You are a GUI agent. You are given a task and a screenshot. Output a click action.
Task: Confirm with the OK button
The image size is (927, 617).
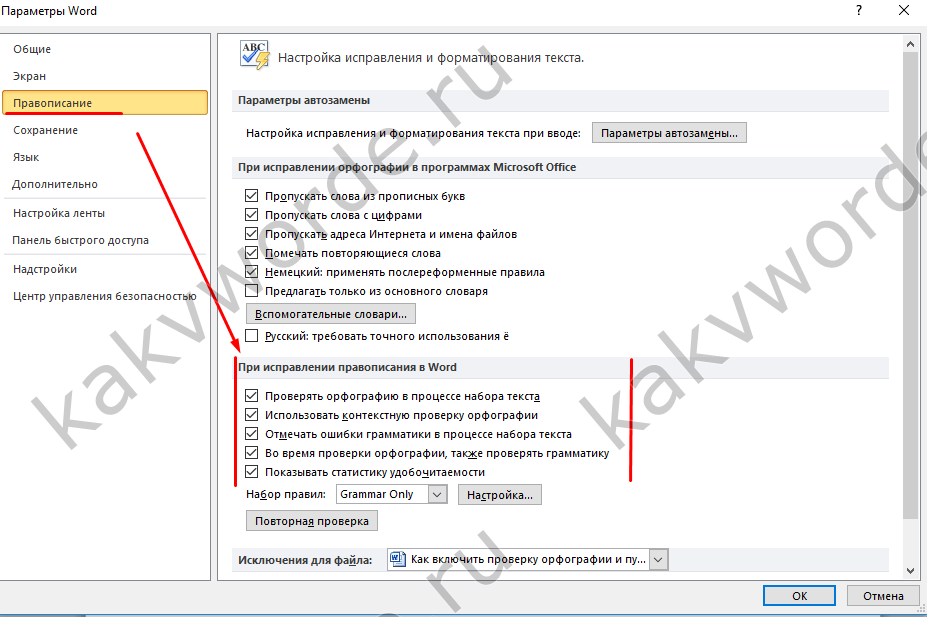coord(799,596)
